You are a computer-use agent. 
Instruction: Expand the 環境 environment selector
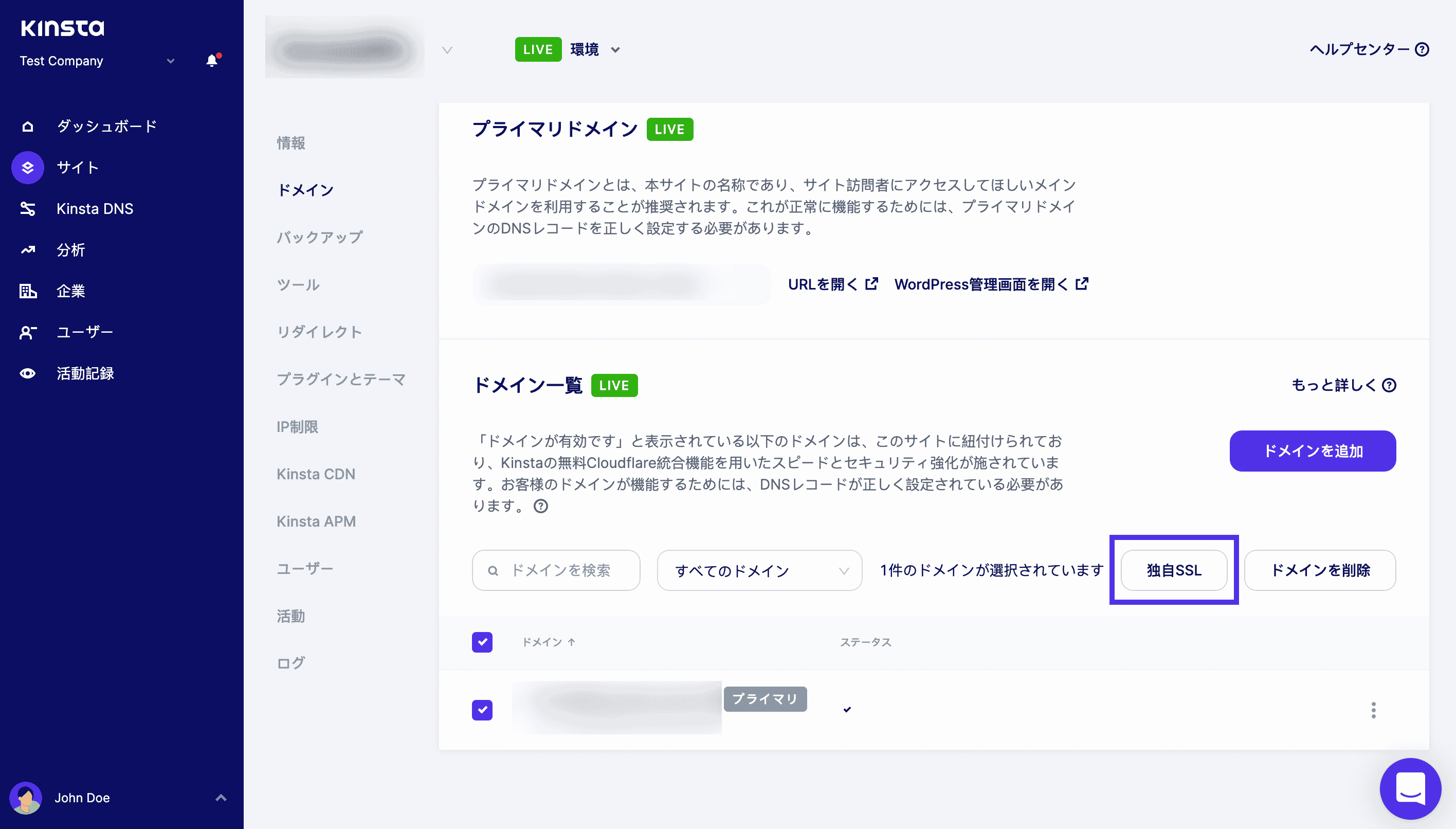pyautogui.click(x=615, y=49)
